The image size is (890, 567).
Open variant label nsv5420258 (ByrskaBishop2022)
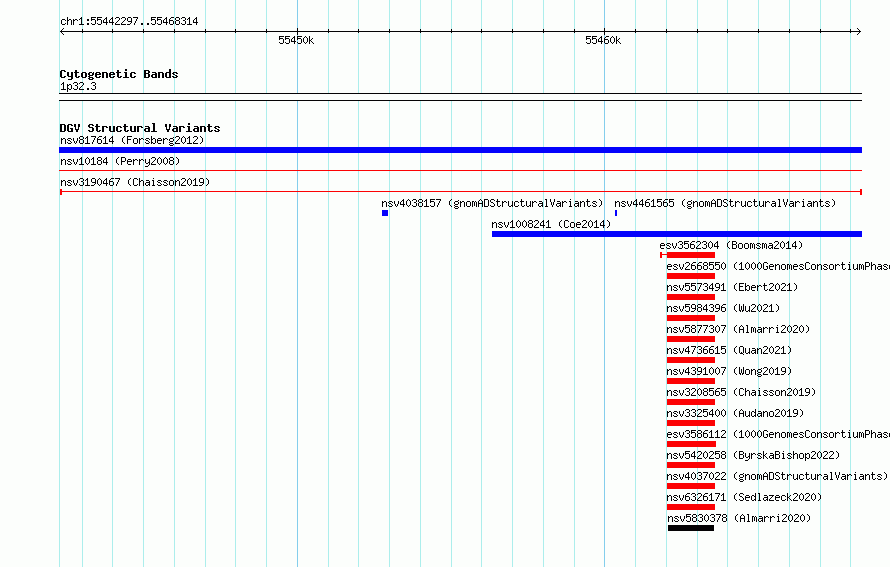tap(753, 455)
